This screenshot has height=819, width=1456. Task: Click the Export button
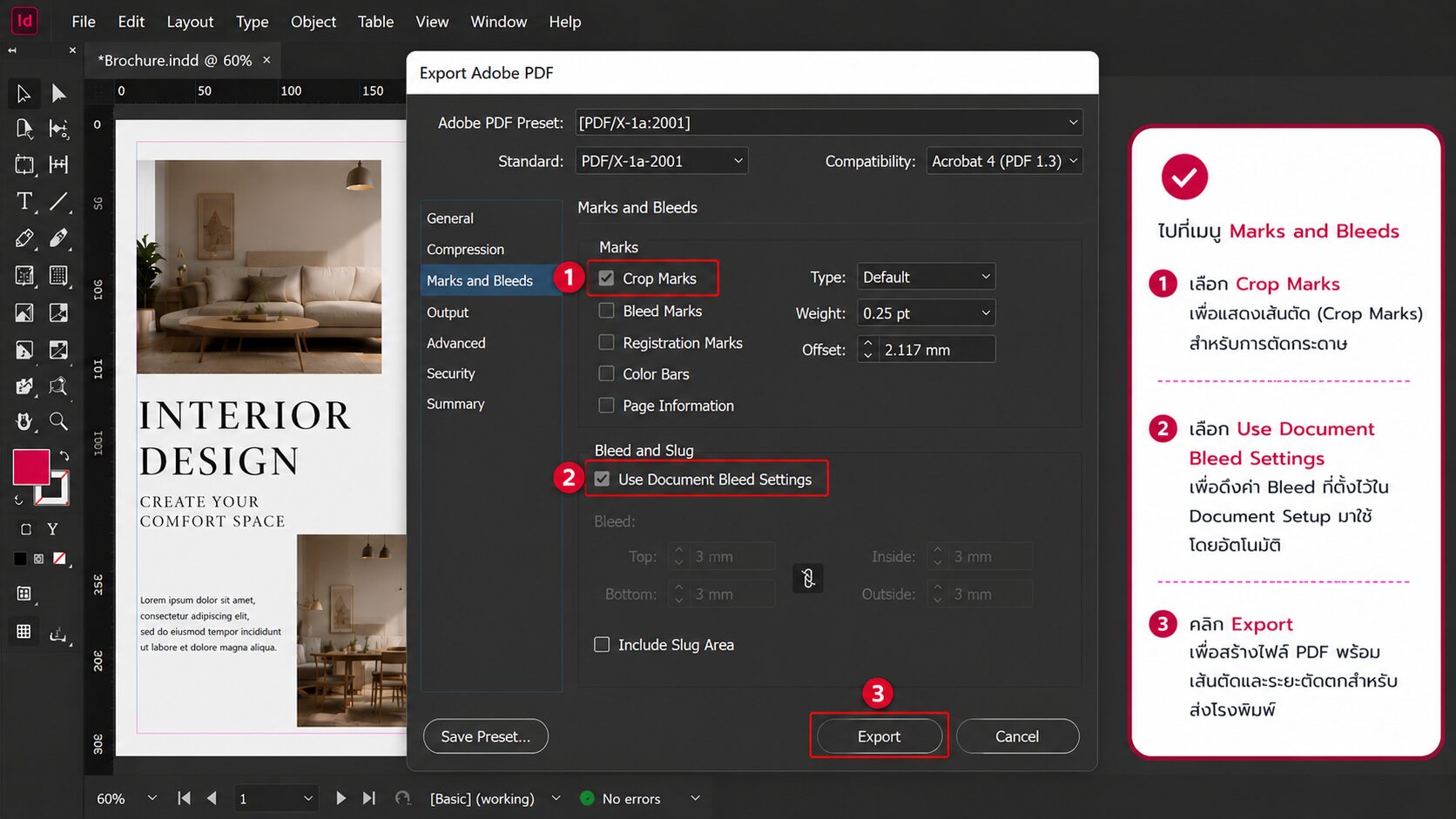click(x=879, y=736)
